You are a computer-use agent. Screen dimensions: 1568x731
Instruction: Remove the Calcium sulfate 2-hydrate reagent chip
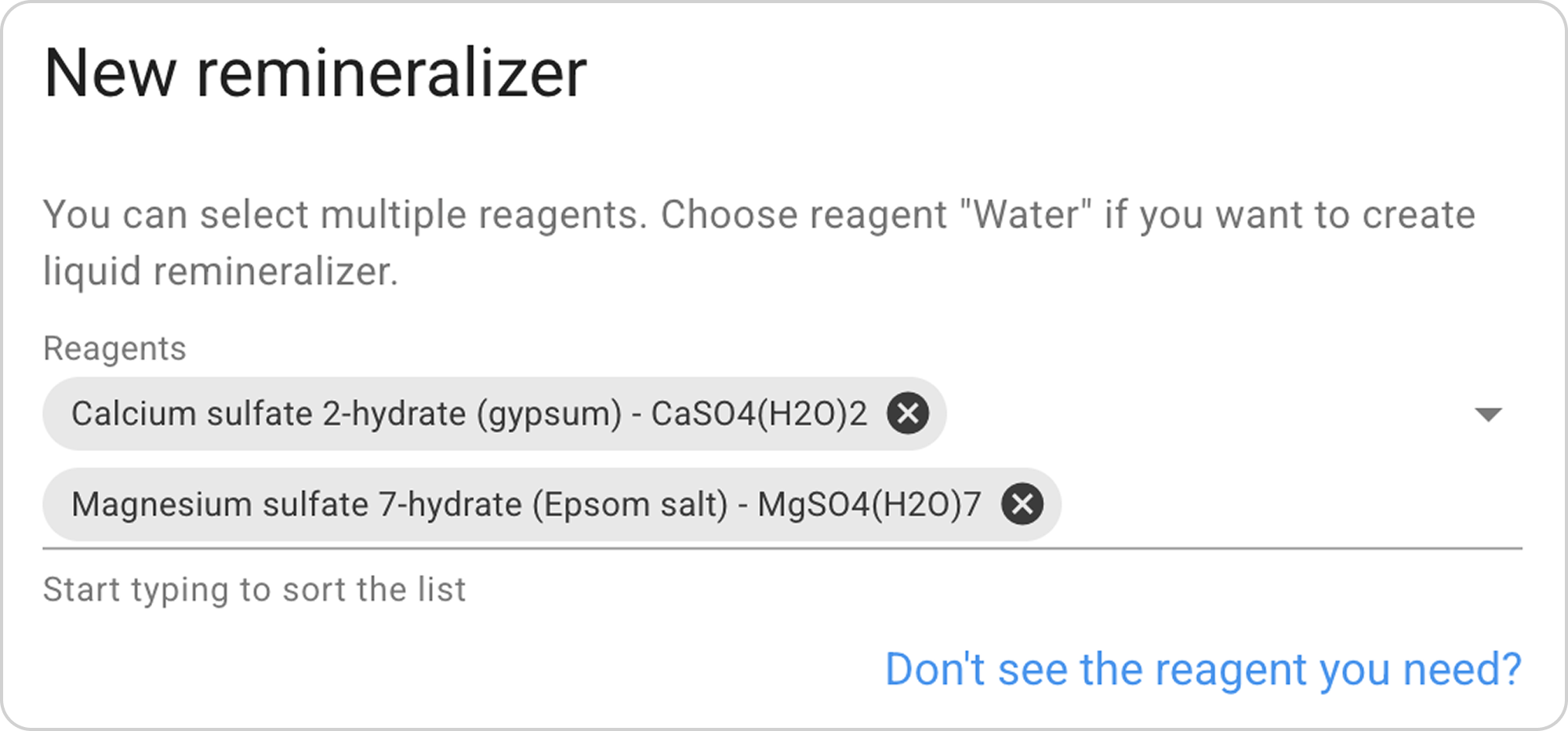[908, 413]
